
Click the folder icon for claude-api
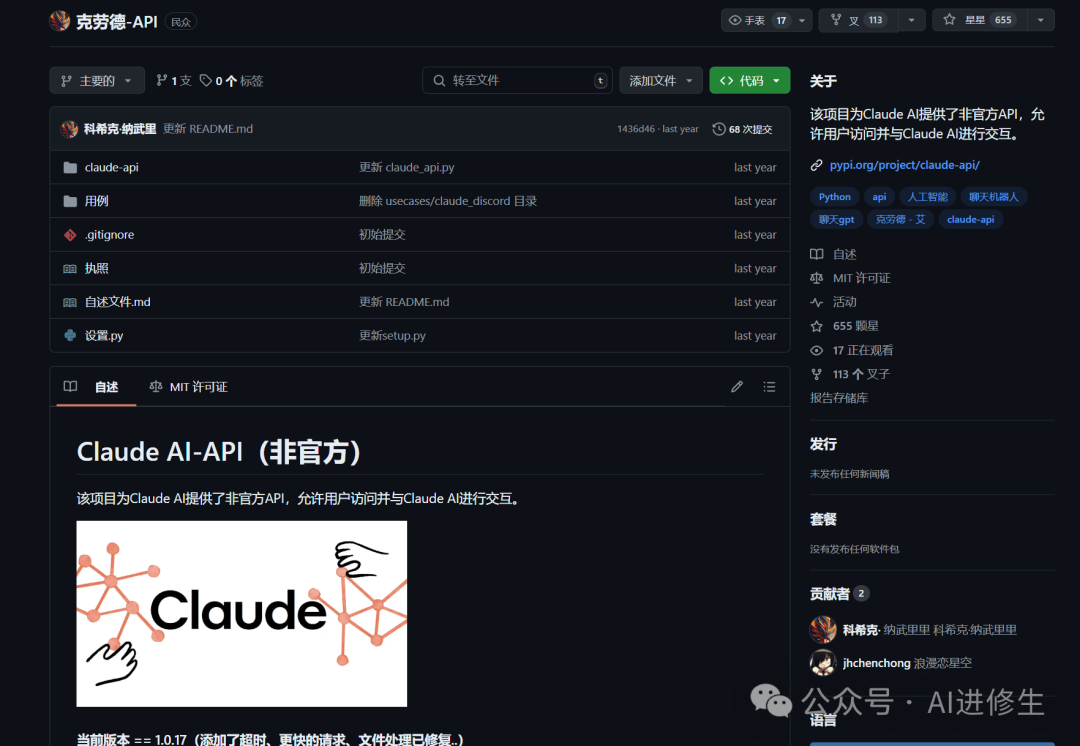(x=70, y=167)
